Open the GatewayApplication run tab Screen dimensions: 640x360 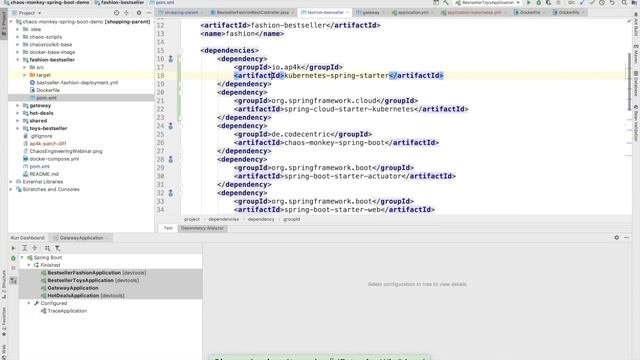[81, 238]
